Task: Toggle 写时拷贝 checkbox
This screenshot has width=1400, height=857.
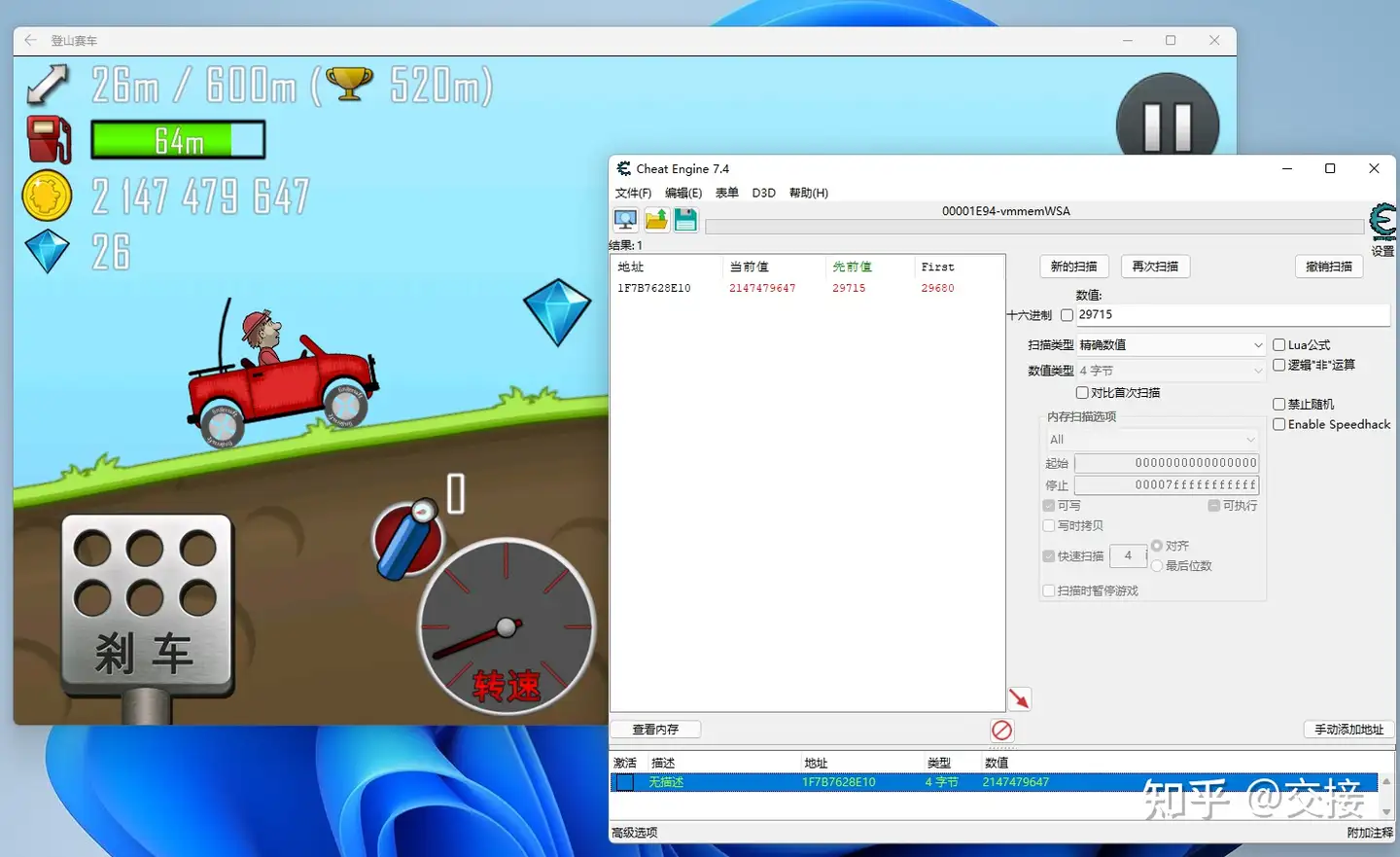Action: click(x=1049, y=525)
